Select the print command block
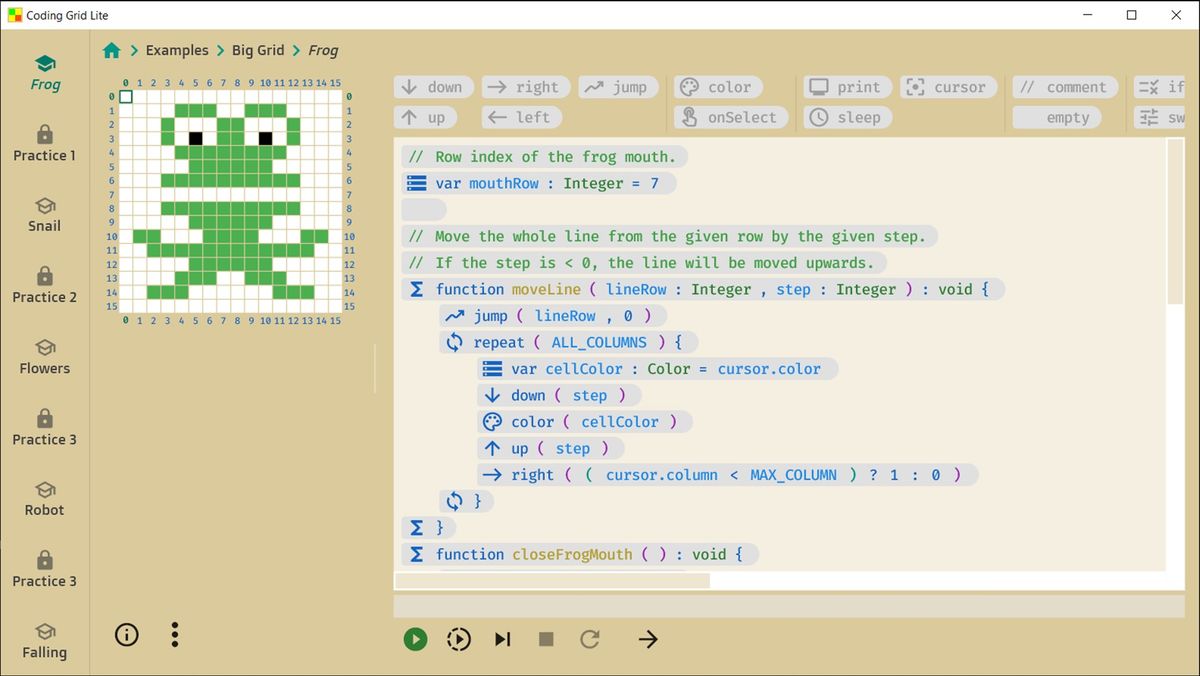 coord(847,87)
